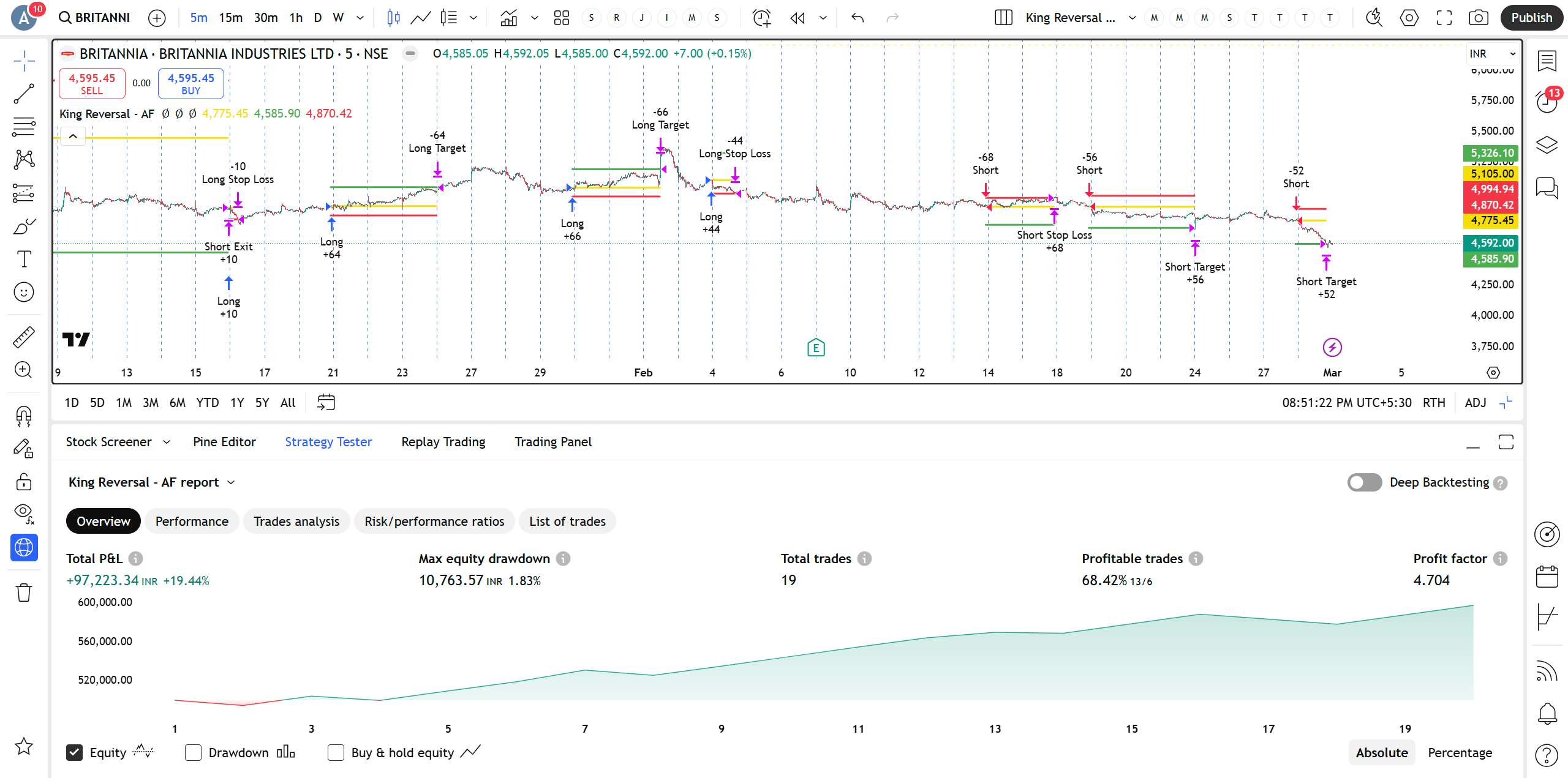The height and width of the screenshot is (778, 1568).
Task: Expand the replay options dropdown
Action: click(x=823, y=18)
